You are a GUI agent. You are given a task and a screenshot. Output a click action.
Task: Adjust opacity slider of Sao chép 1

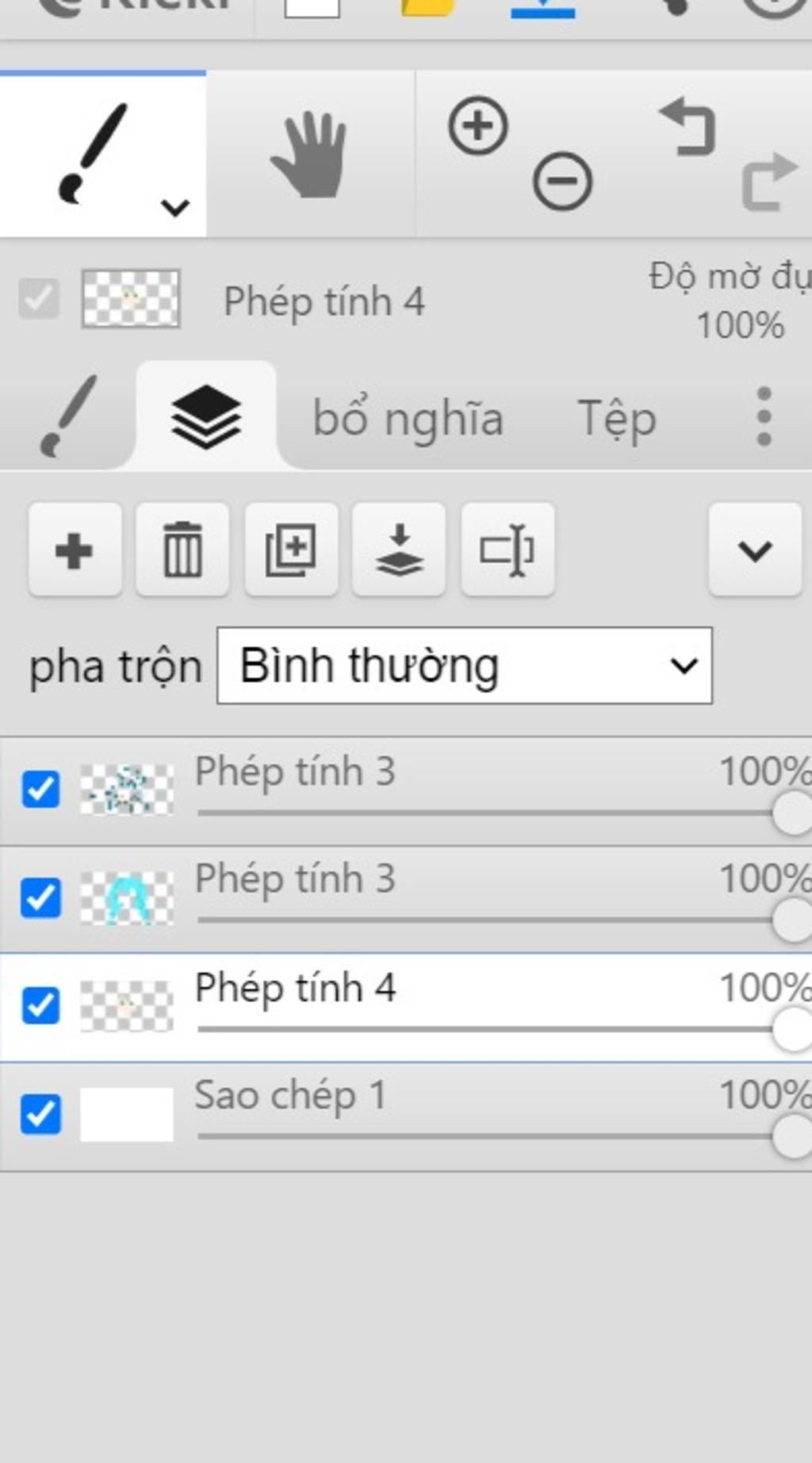coord(791,1136)
